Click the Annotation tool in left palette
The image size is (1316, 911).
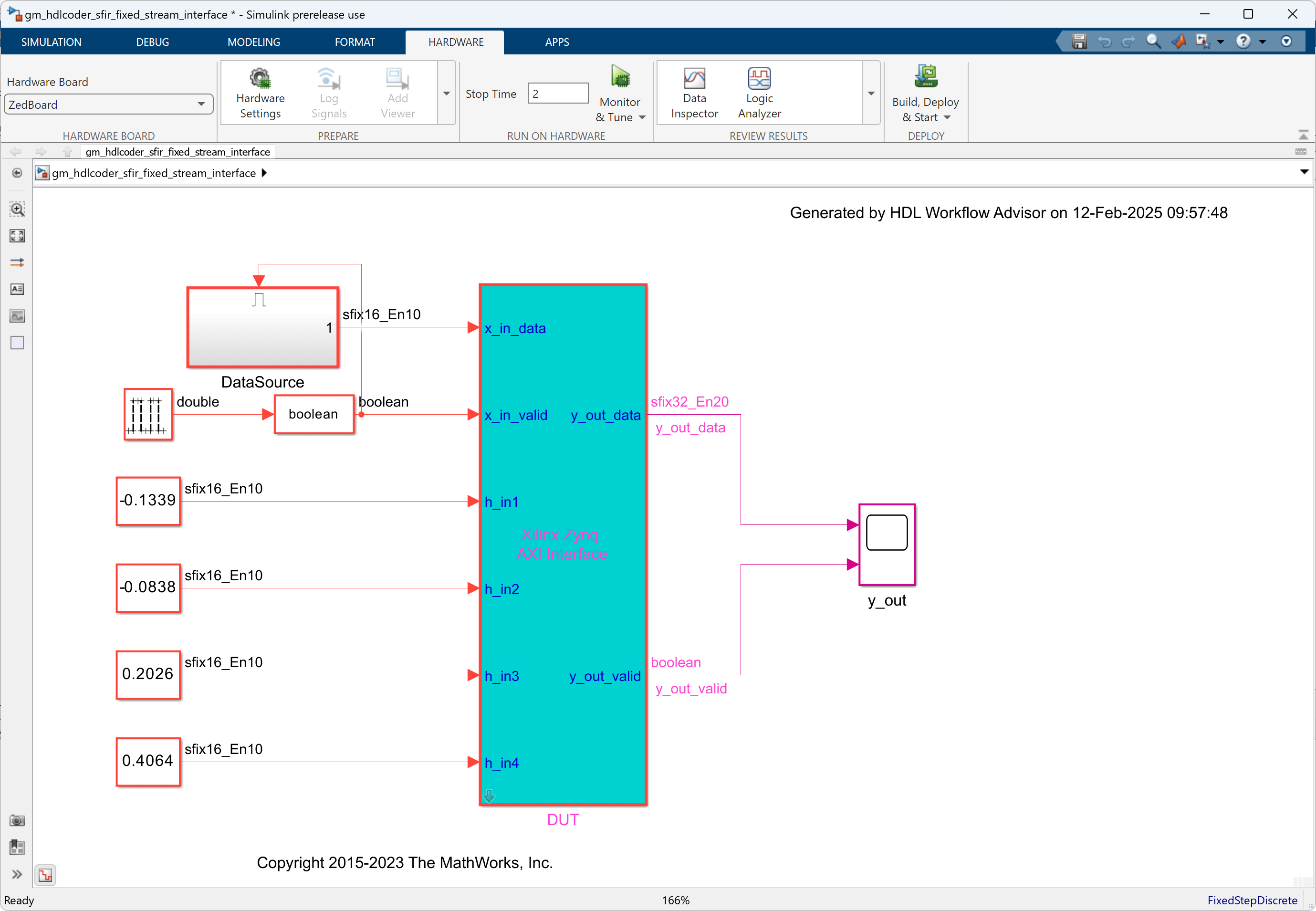coord(17,289)
